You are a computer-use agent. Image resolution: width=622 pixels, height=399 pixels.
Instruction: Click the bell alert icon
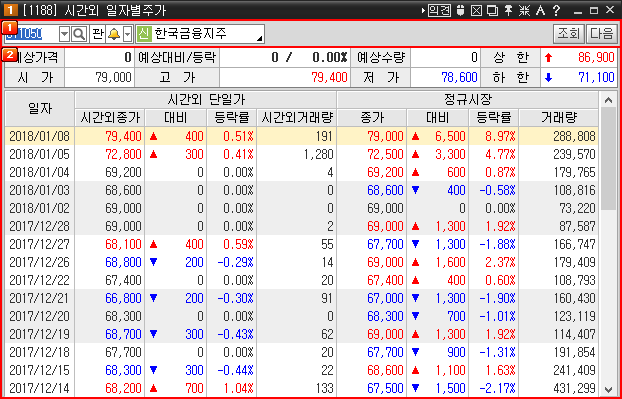coord(114,35)
